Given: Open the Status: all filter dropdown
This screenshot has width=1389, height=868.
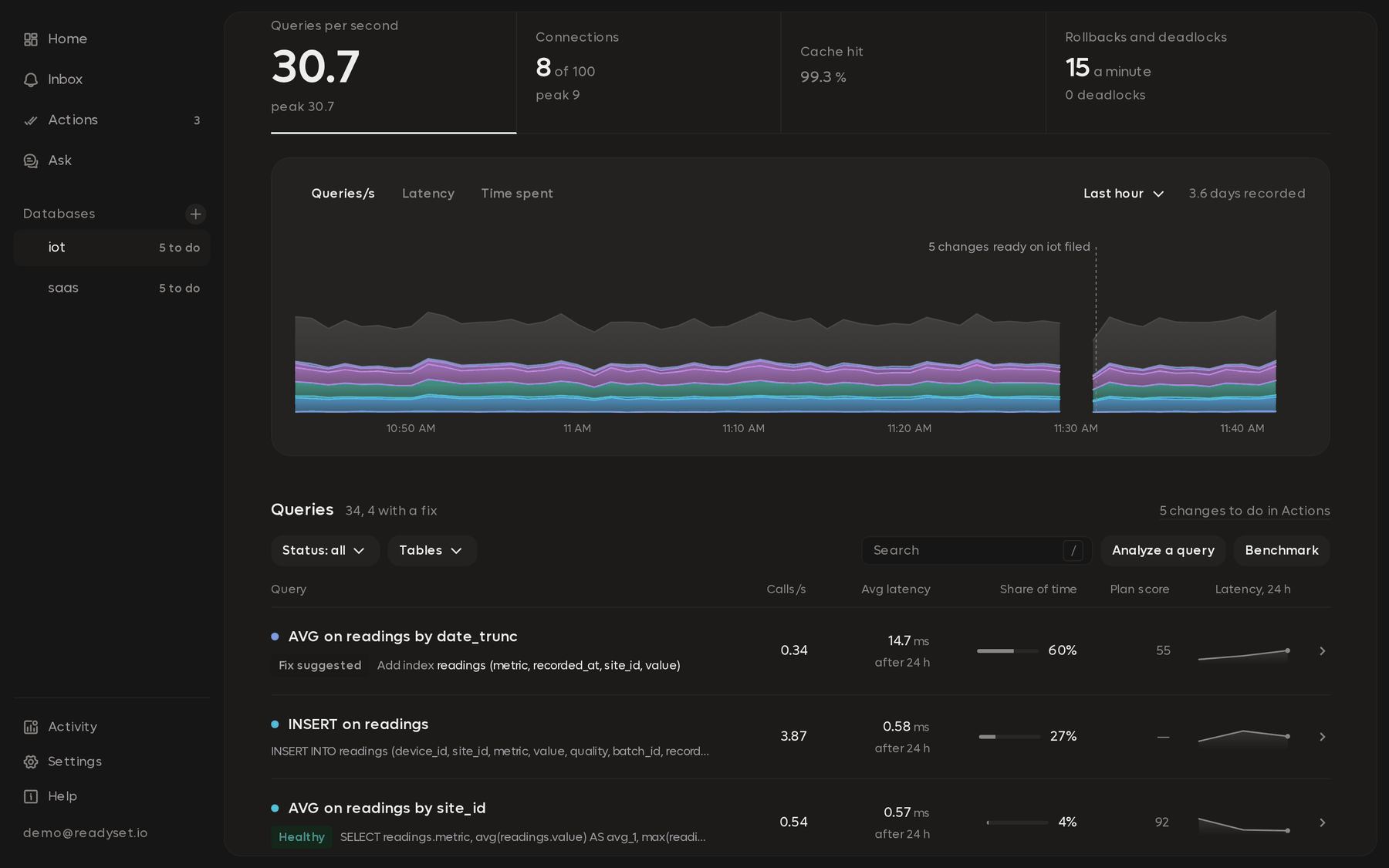Looking at the screenshot, I should pyautogui.click(x=324, y=550).
